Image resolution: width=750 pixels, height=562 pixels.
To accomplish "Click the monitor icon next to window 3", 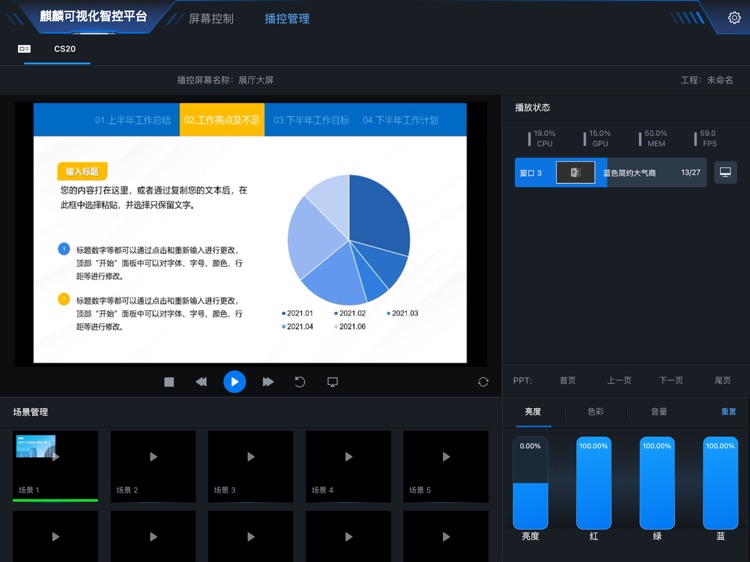I will tap(726, 172).
